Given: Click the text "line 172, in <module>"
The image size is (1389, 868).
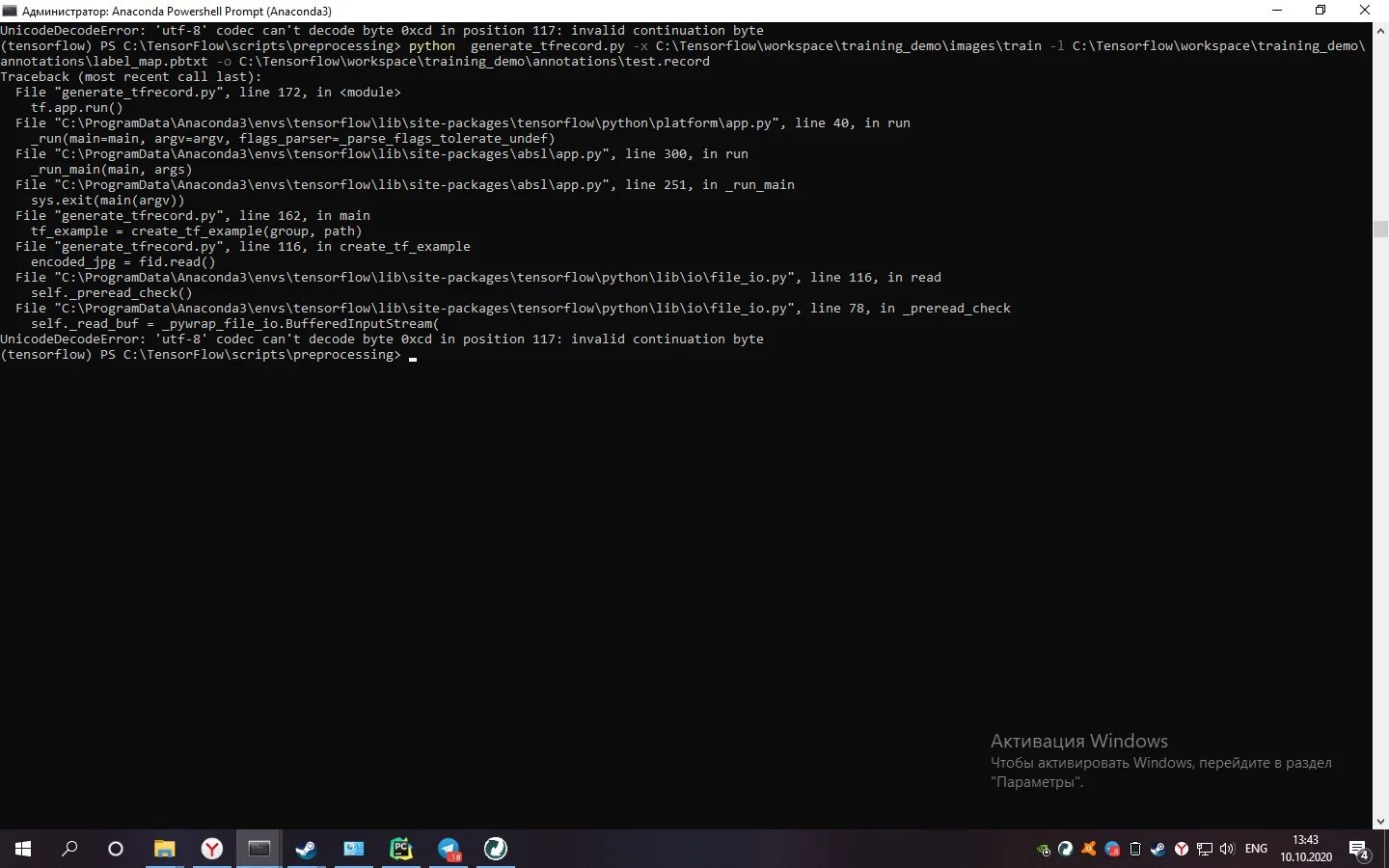Looking at the screenshot, I should click(x=320, y=92).
